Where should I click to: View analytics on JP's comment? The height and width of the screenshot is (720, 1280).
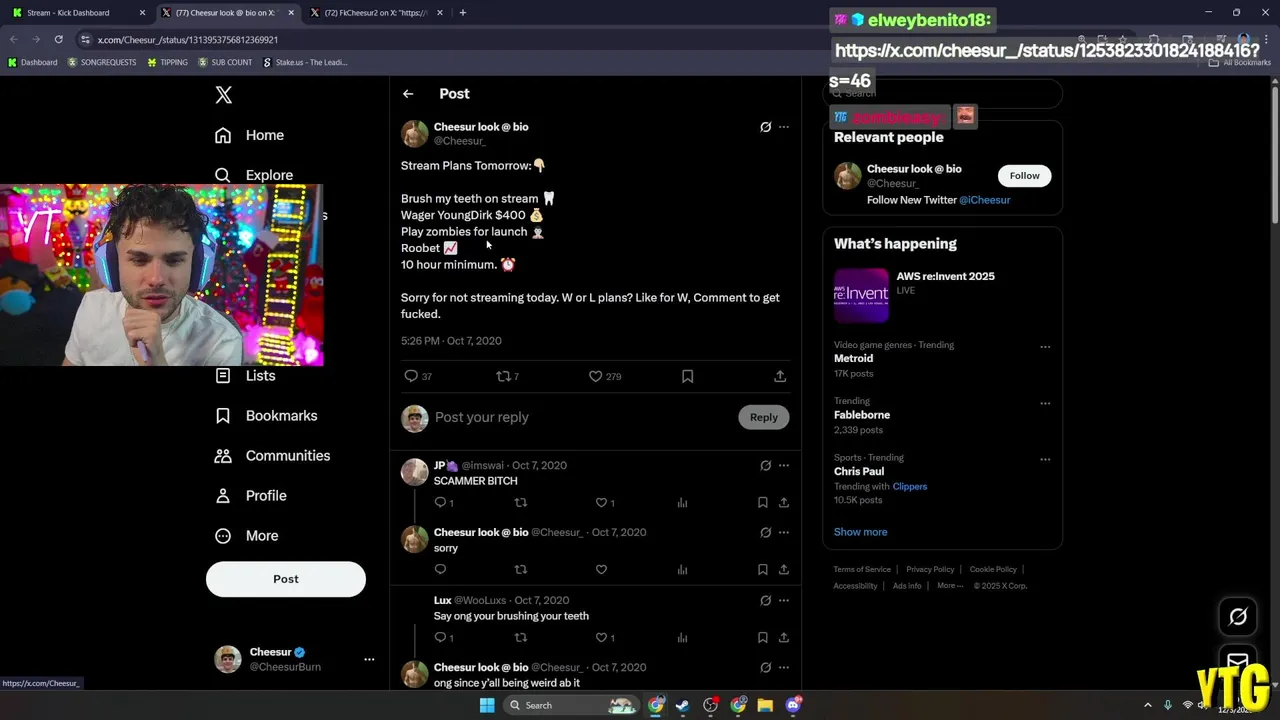[682, 503]
